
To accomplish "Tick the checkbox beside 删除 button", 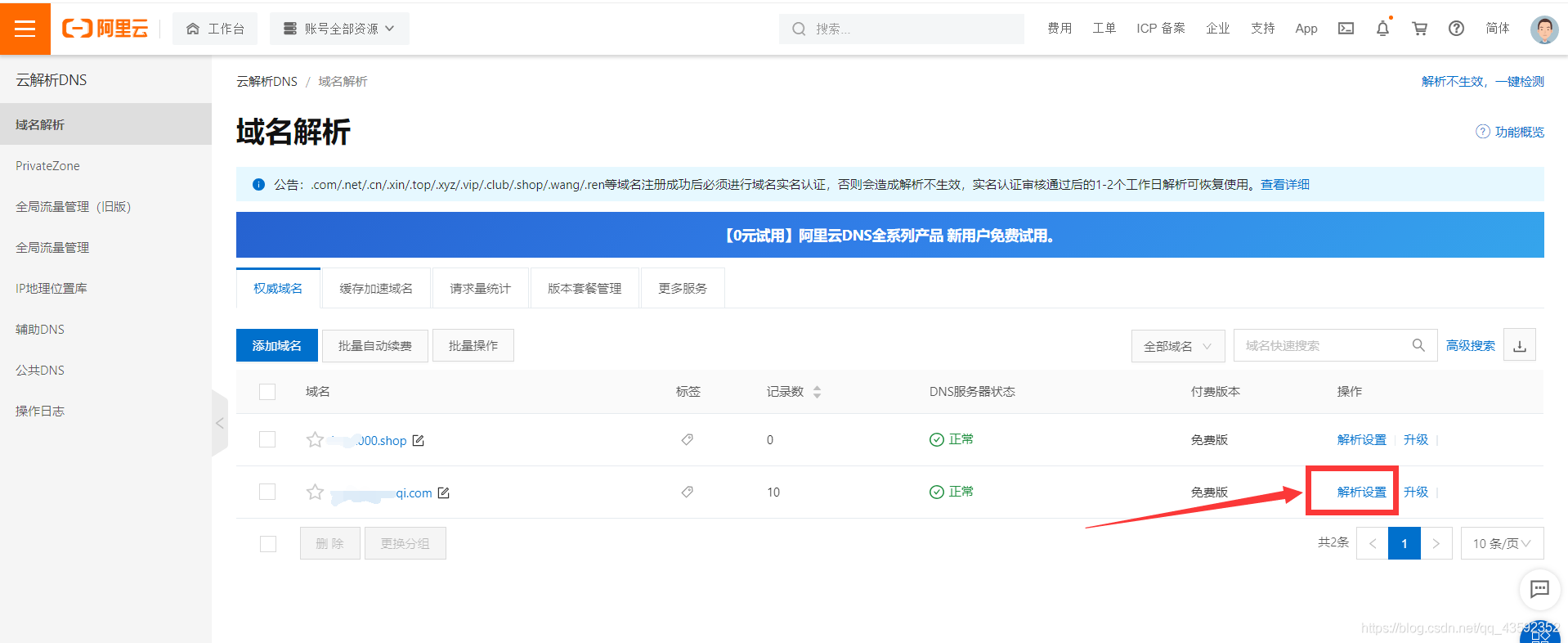I will (x=267, y=543).
